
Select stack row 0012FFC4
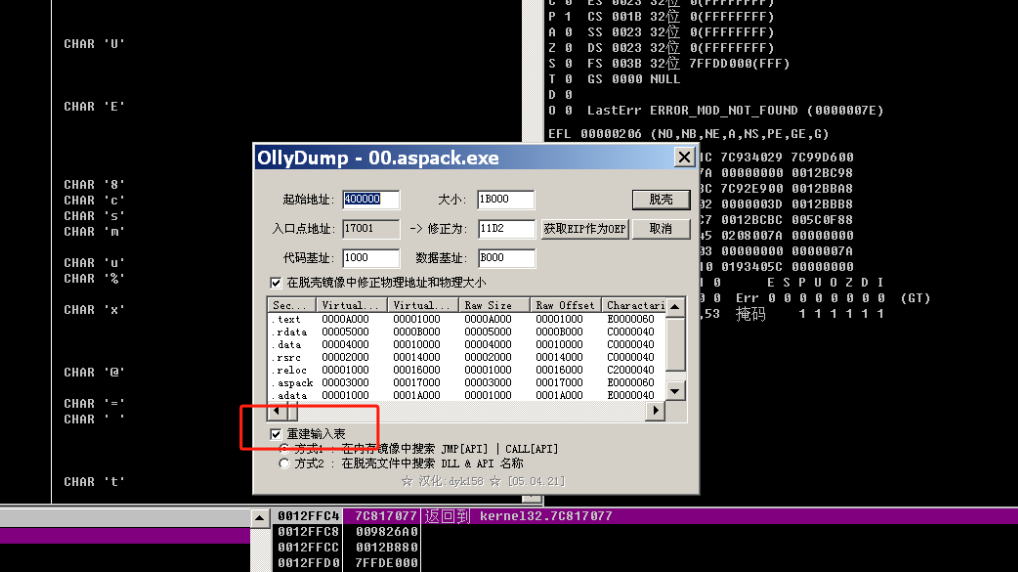click(643, 516)
